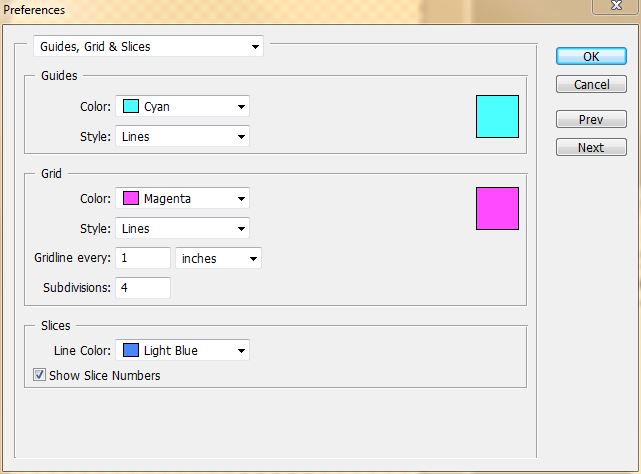Image resolution: width=641 pixels, height=474 pixels.
Task: Click the large magenta Grid color swatch
Action: point(497,208)
